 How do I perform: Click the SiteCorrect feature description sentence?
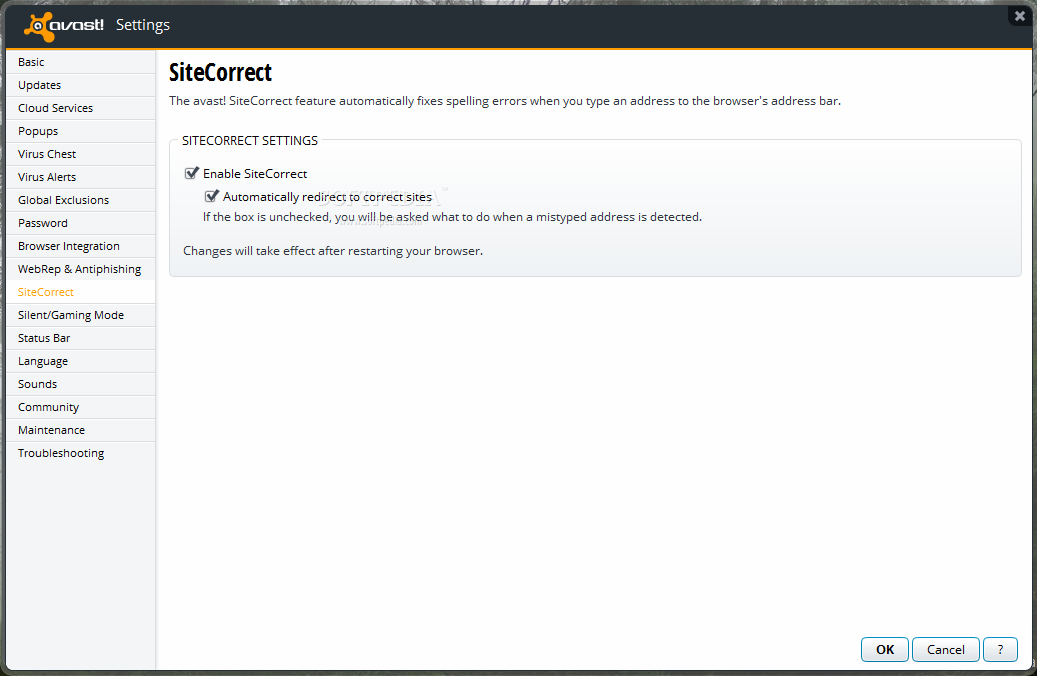505,101
